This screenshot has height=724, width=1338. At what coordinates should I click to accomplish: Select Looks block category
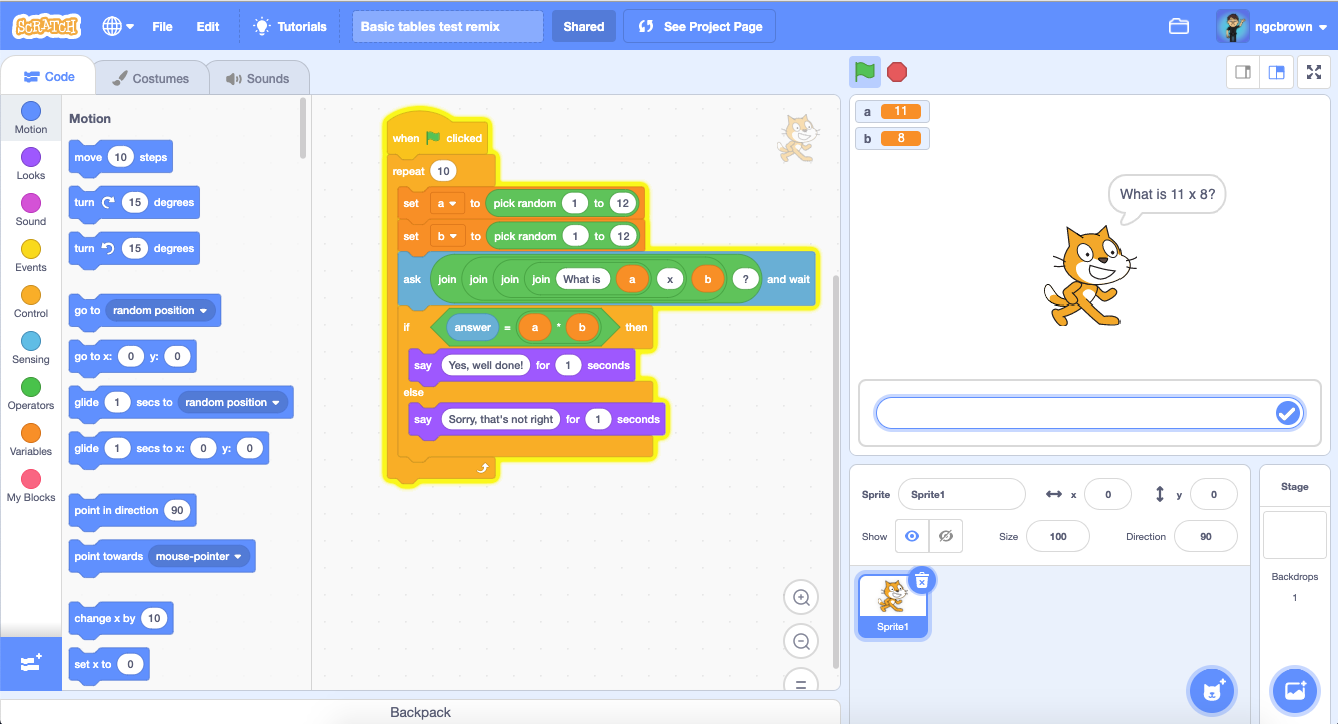31,164
